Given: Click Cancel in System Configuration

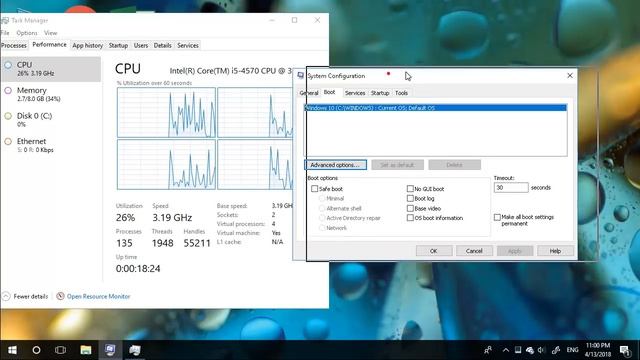Looking at the screenshot, I should pyautogui.click(x=474, y=251).
